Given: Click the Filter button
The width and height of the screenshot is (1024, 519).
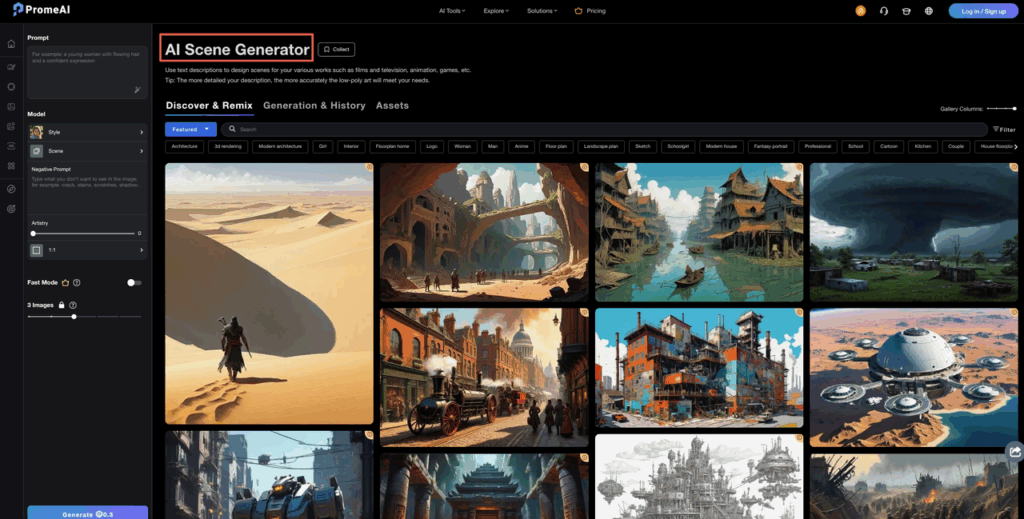Looking at the screenshot, I should (x=1004, y=129).
